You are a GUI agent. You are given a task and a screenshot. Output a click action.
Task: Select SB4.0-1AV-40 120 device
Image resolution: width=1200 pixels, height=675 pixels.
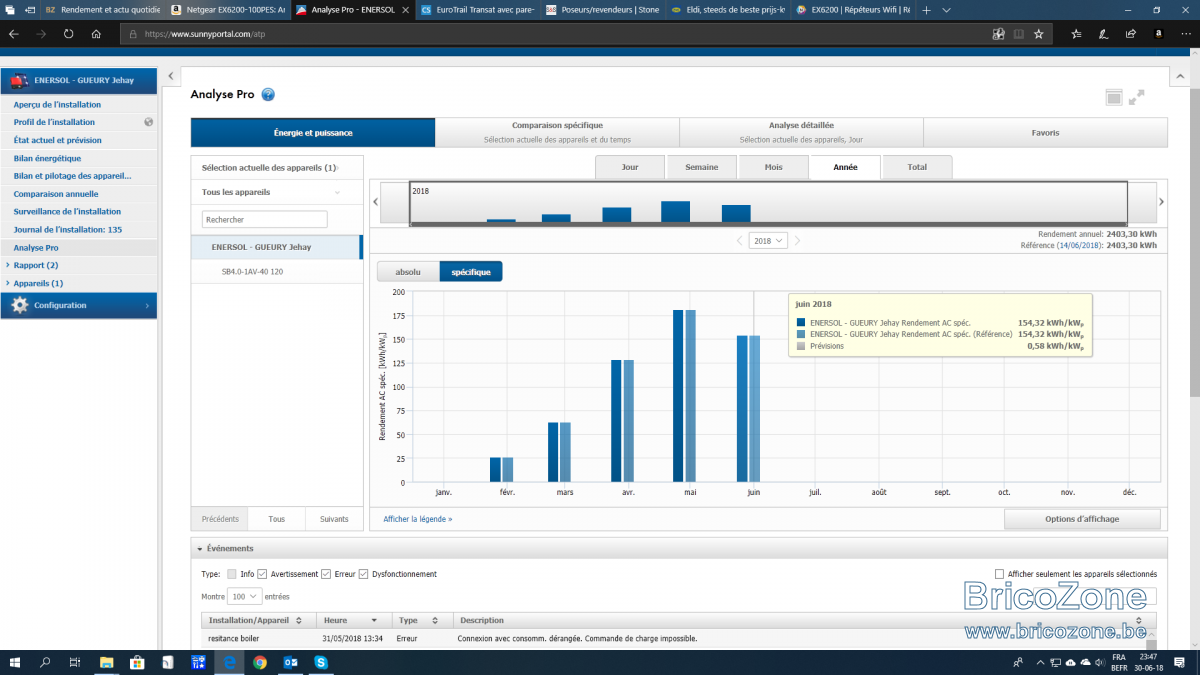[x=276, y=271]
